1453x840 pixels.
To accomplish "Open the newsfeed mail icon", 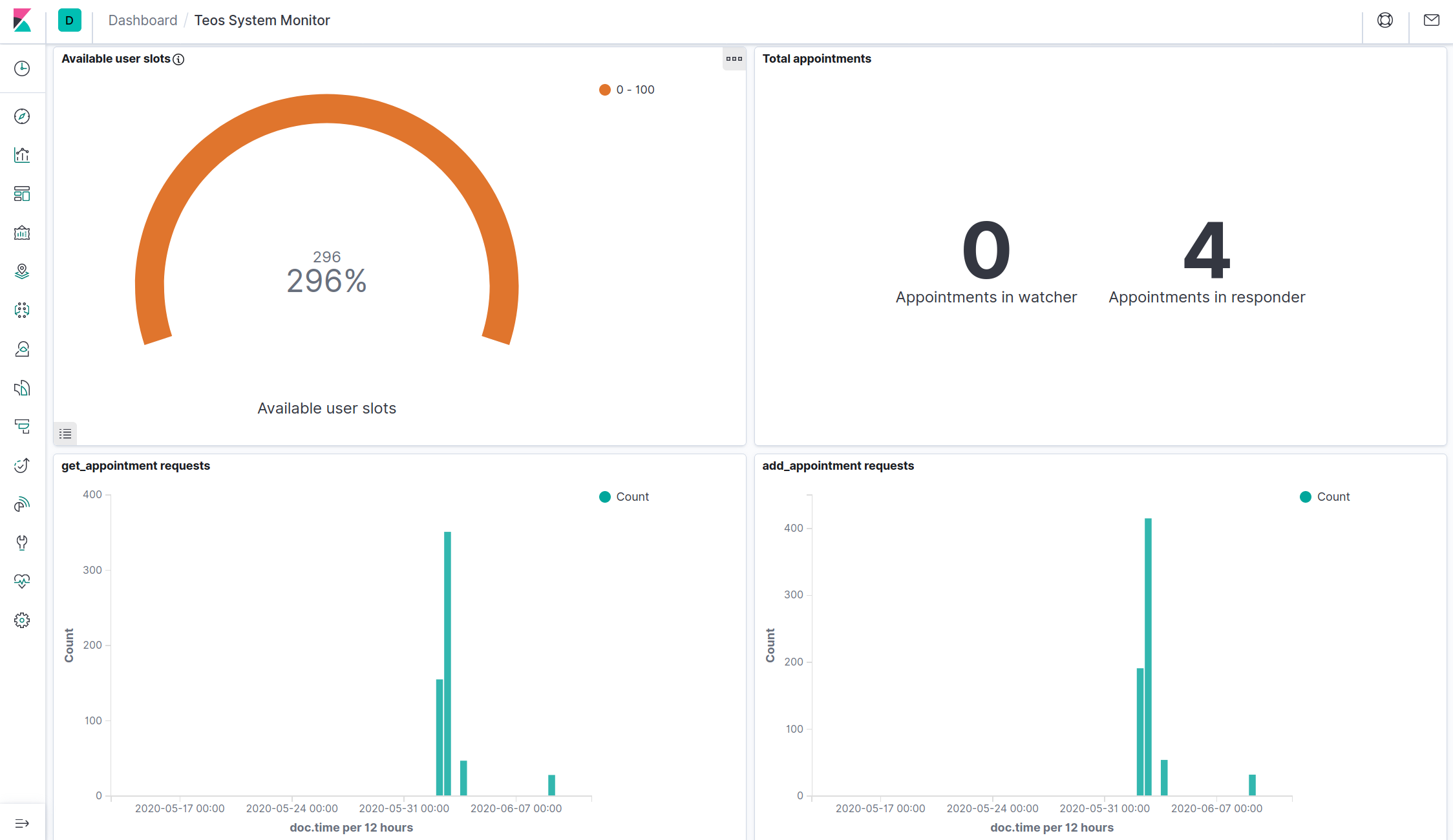I will pos(1432,20).
